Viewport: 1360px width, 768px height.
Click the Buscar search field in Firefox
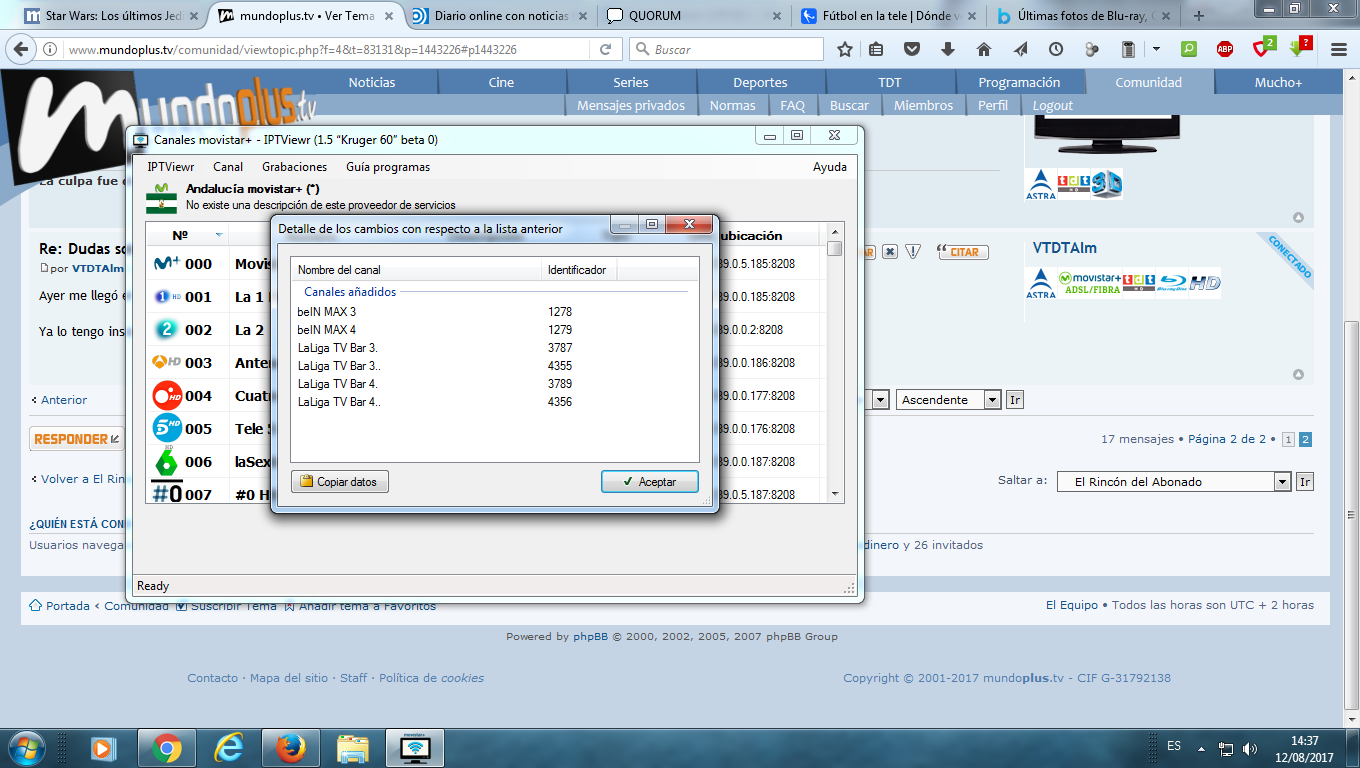[x=727, y=49]
